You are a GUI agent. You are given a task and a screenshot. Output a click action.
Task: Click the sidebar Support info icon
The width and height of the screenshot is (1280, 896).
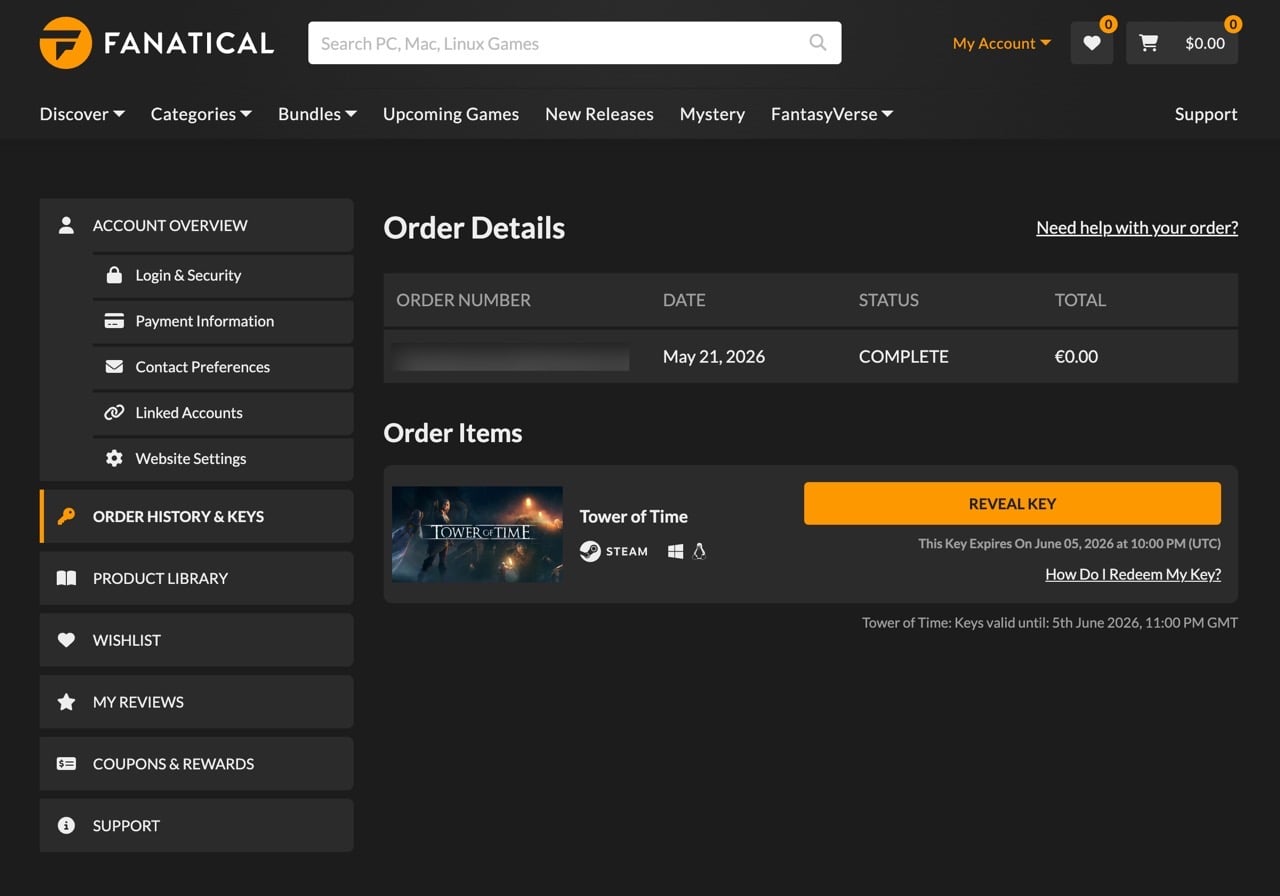[x=66, y=826]
